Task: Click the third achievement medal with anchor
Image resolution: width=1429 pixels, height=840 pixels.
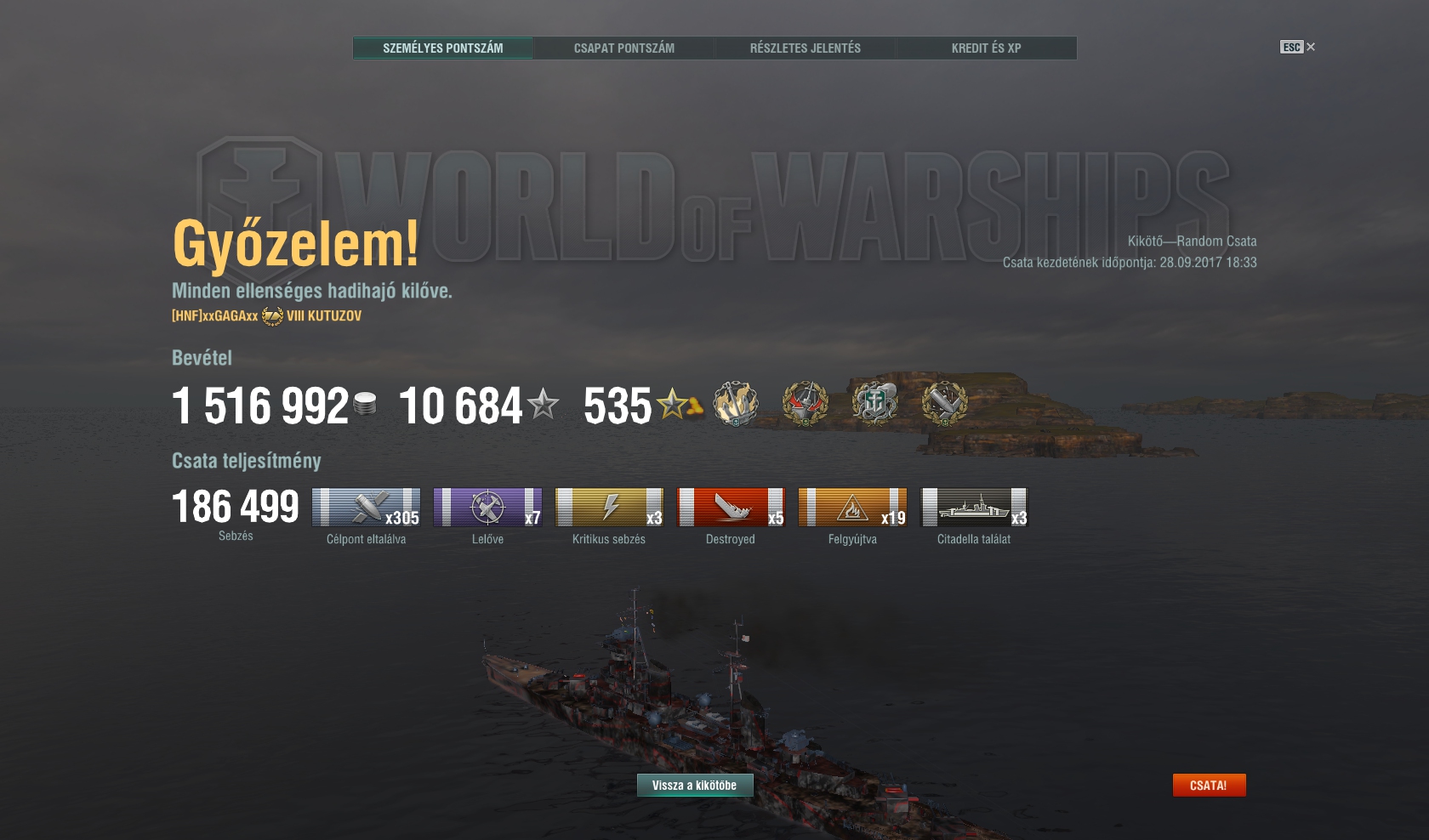Action: pos(875,403)
